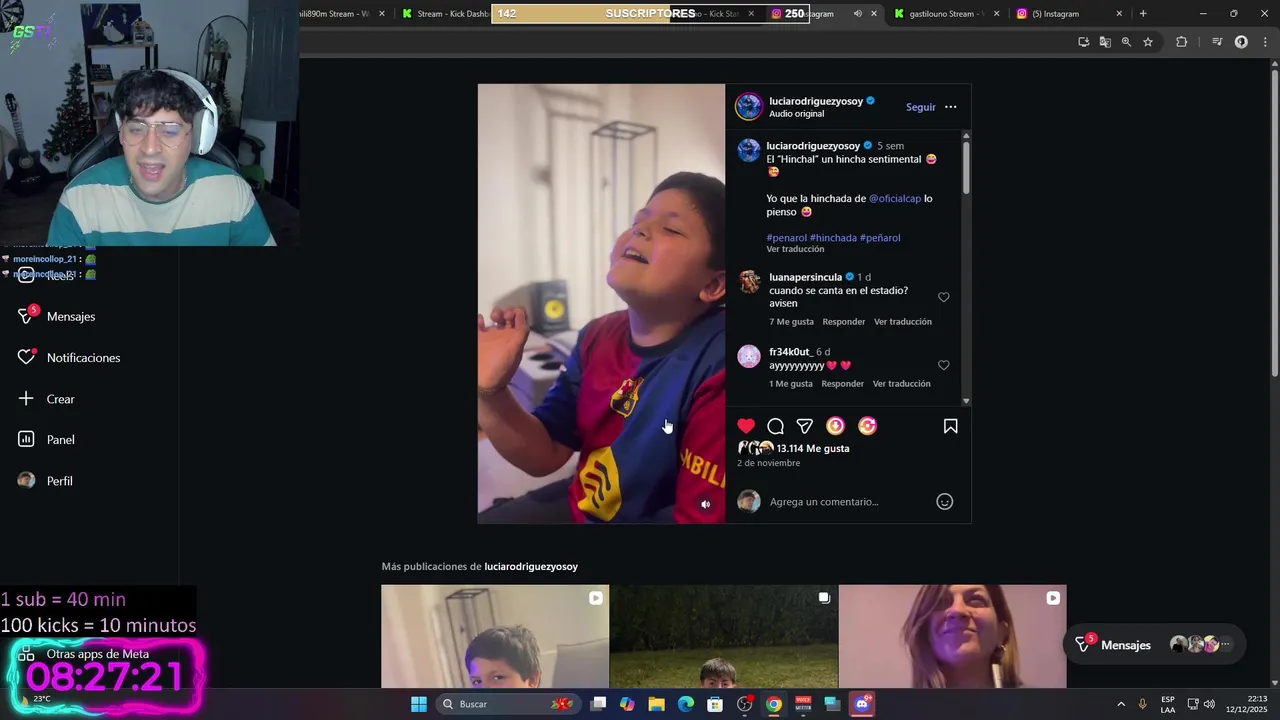This screenshot has height=720, width=1280.
Task: Click the taskbar Buscar search box
Action: click(508, 704)
